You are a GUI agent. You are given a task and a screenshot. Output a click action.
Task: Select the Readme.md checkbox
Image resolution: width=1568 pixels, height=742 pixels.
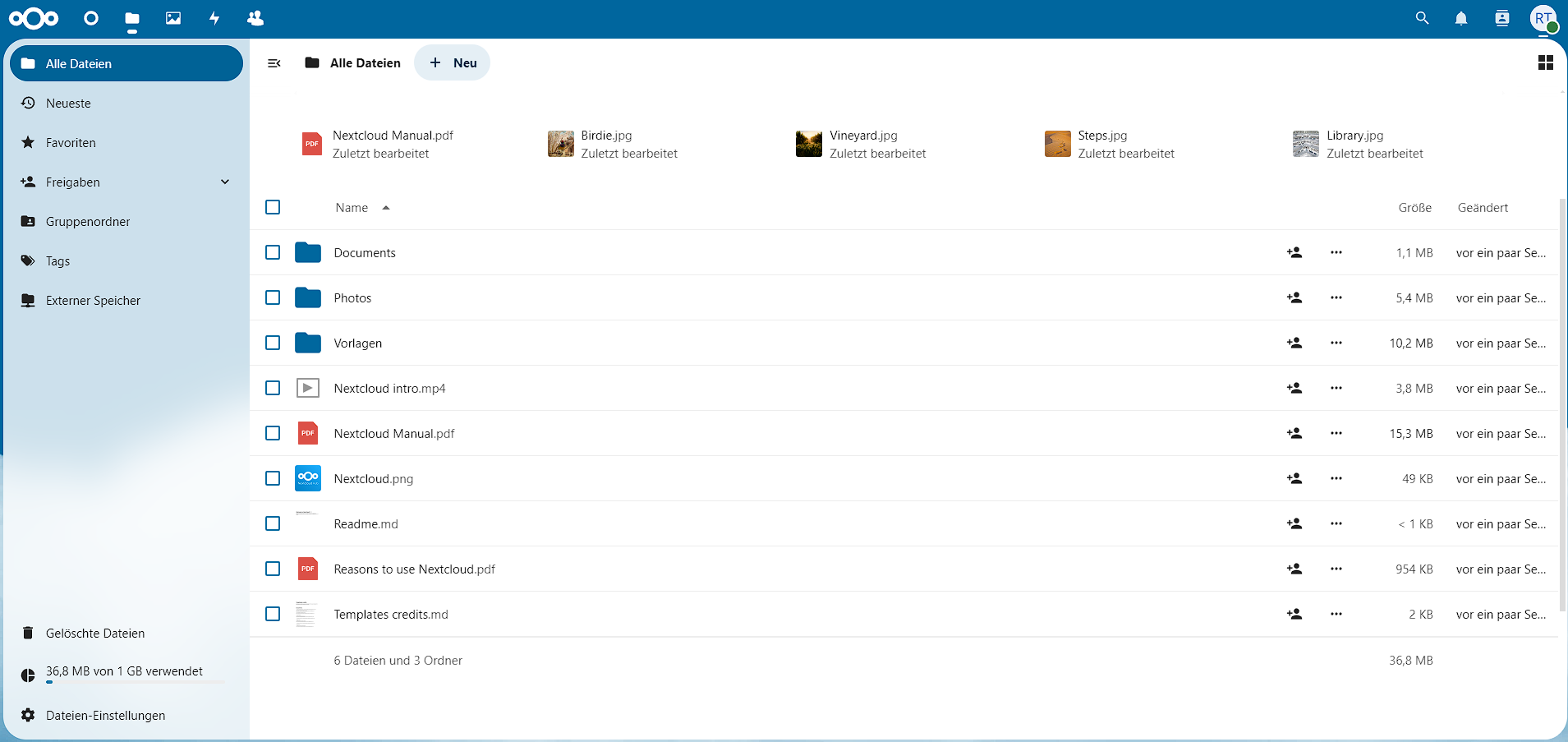click(x=273, y=524)
